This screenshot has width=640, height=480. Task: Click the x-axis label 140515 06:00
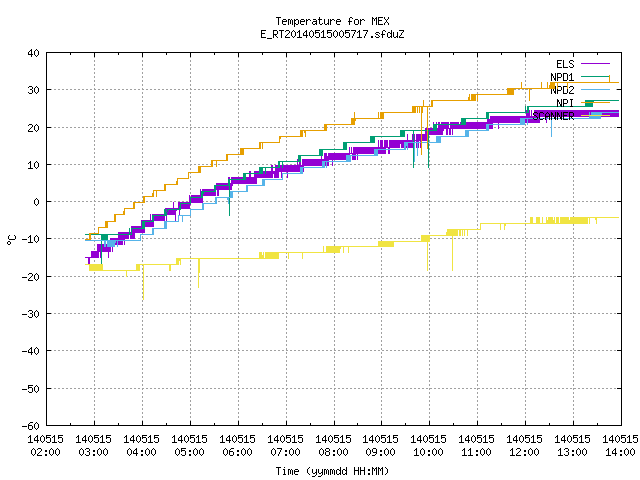point(237,445)
